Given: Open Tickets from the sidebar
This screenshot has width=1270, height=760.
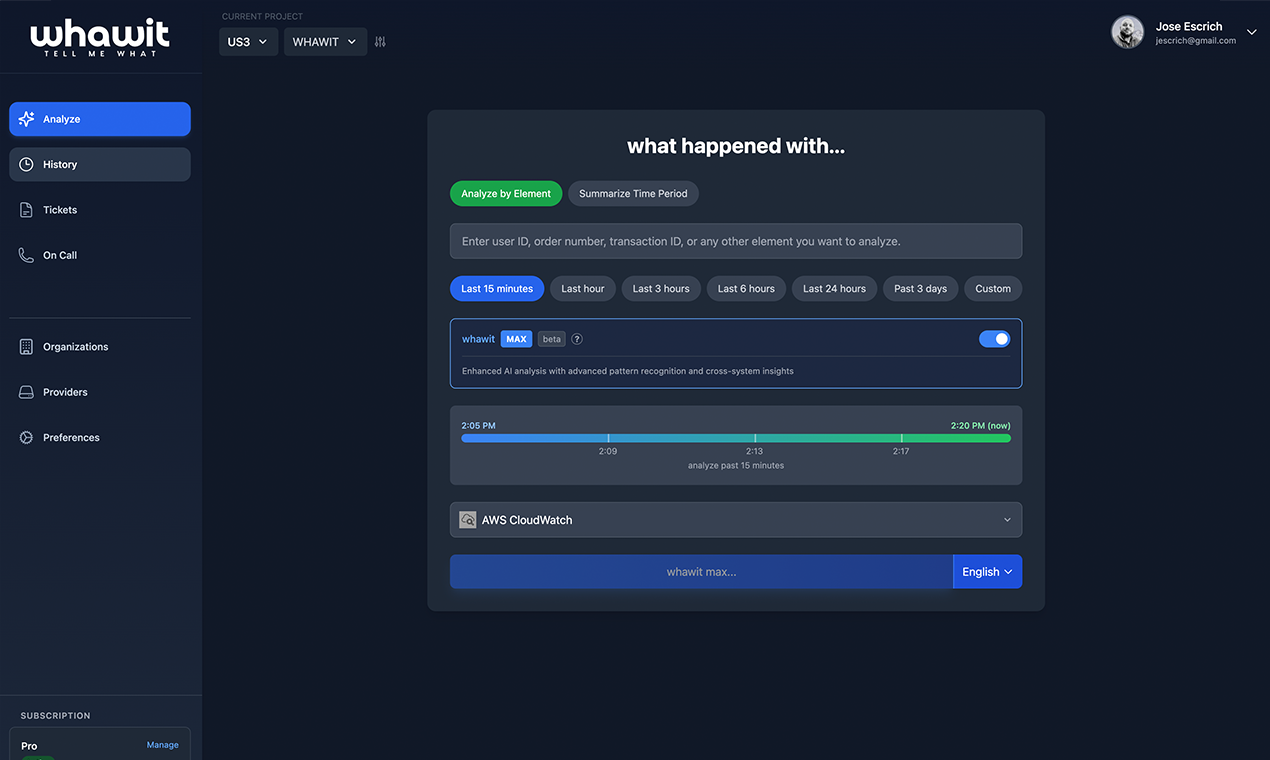Looking at the screenshot, I should pyautogui.click(x=100, y=210).
